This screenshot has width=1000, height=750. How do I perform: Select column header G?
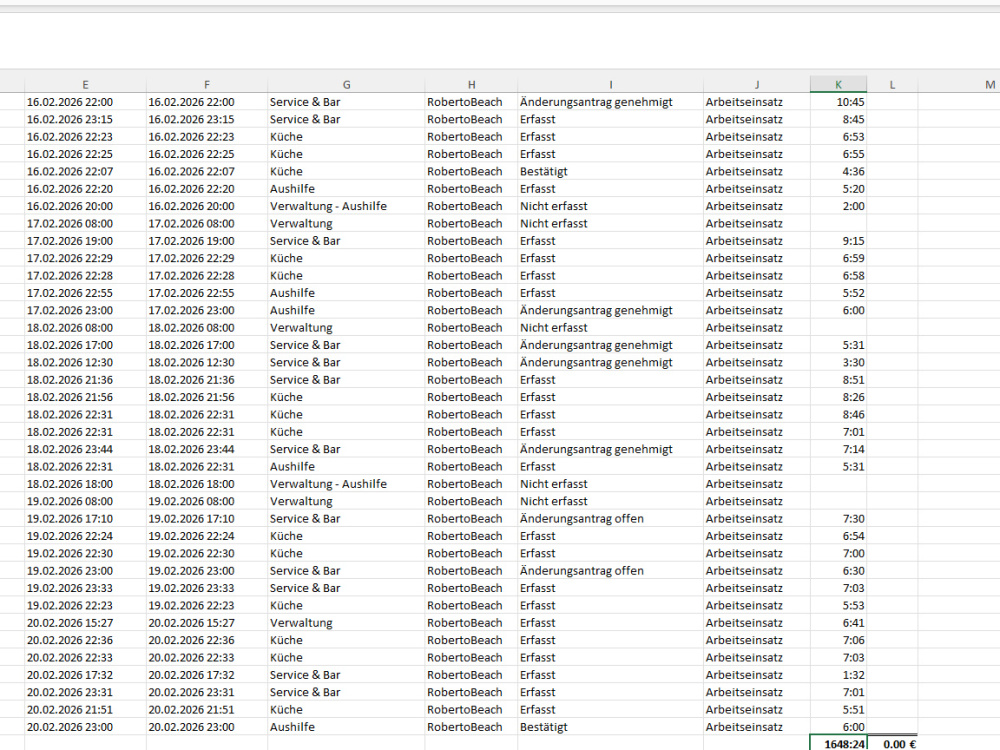(346, 84)
